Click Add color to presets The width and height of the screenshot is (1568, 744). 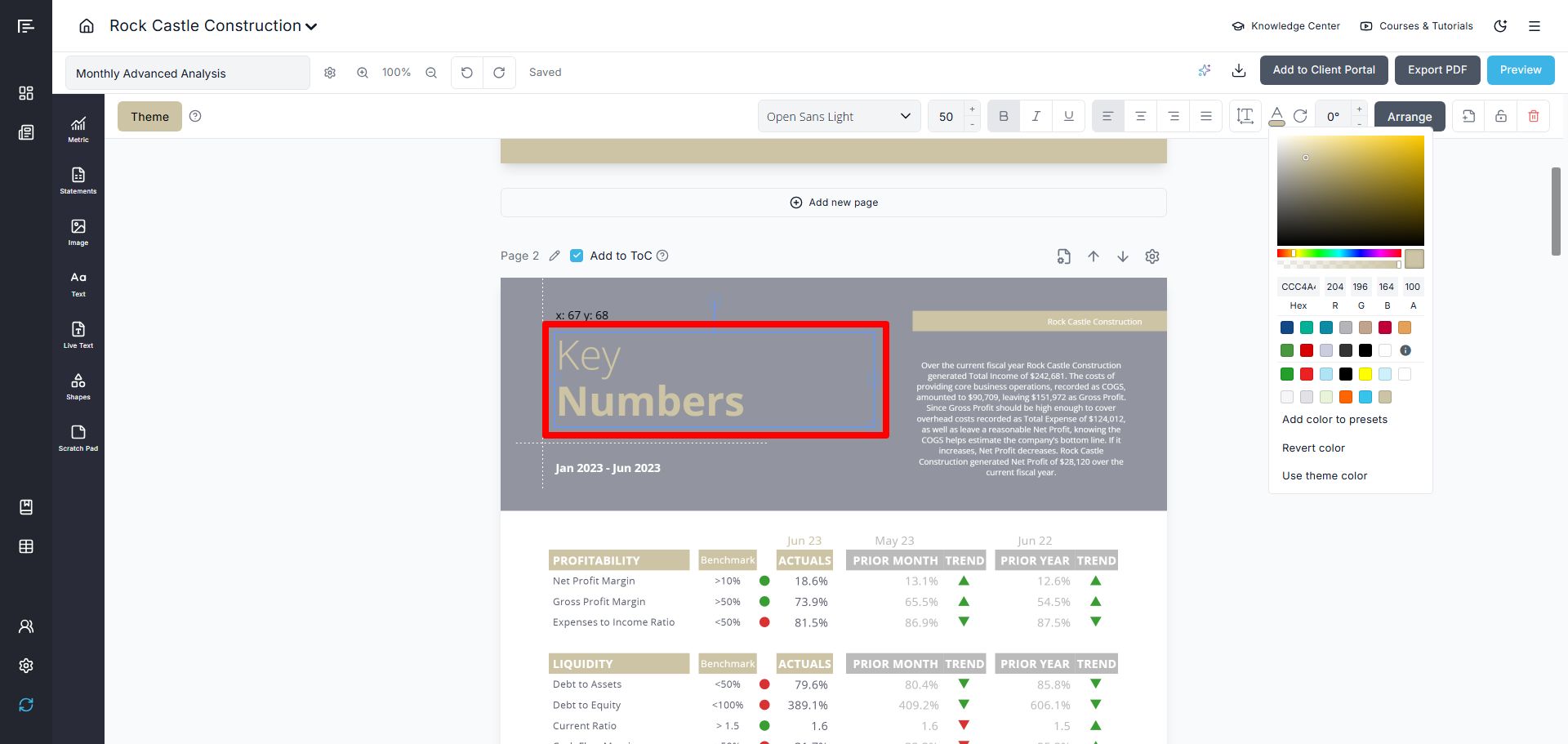1334,419
